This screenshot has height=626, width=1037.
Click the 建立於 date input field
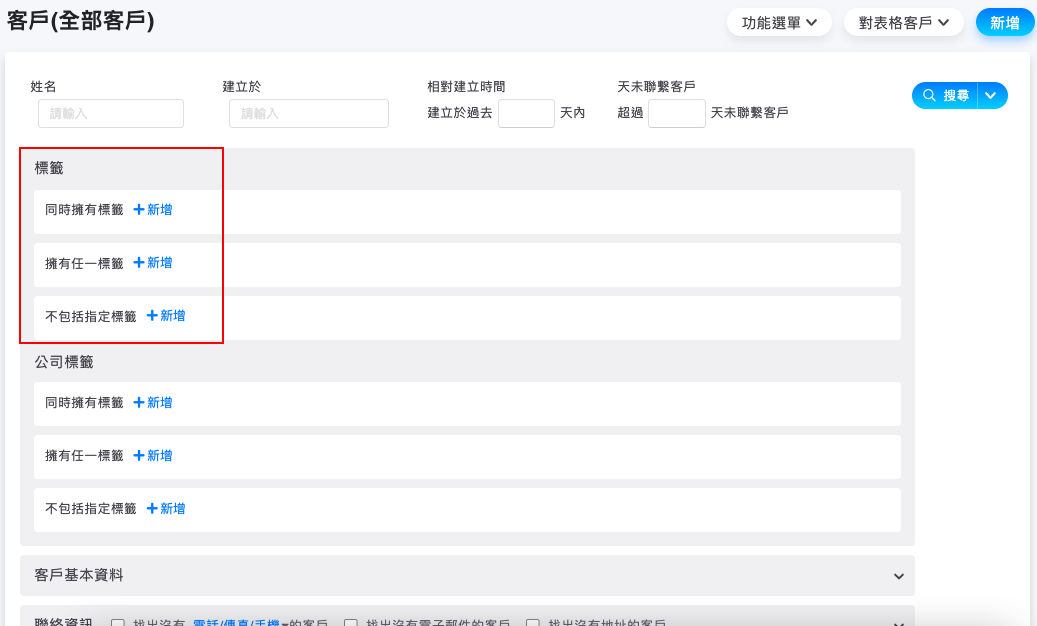tap(309, 114)
